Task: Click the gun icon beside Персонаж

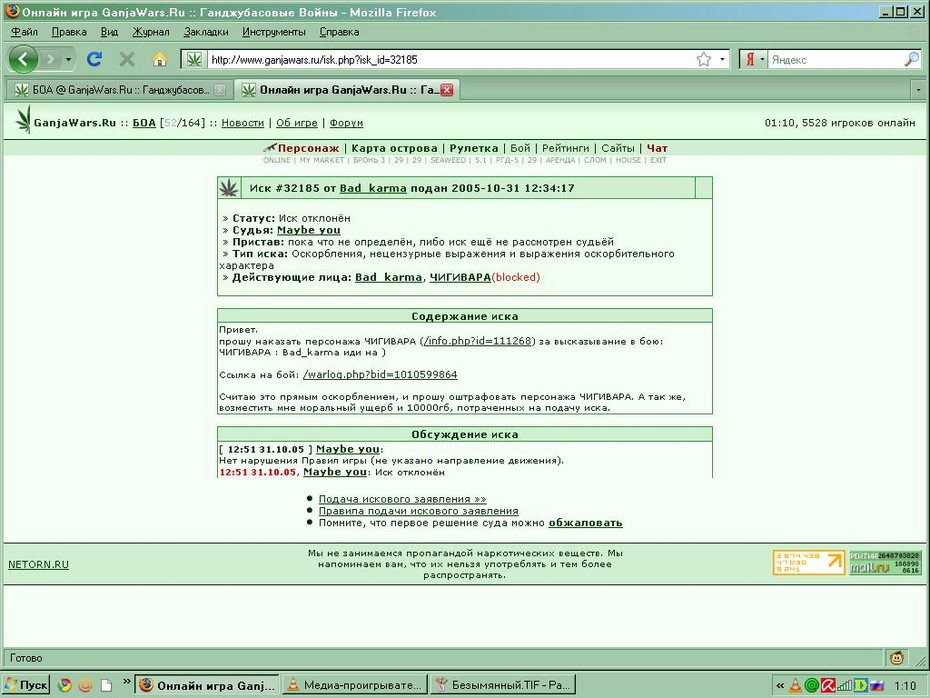Action: click(x=270, y=147)
